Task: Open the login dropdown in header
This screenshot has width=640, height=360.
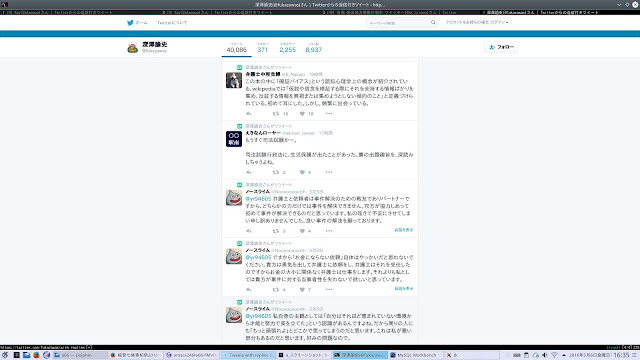Action: click(477, 22)
